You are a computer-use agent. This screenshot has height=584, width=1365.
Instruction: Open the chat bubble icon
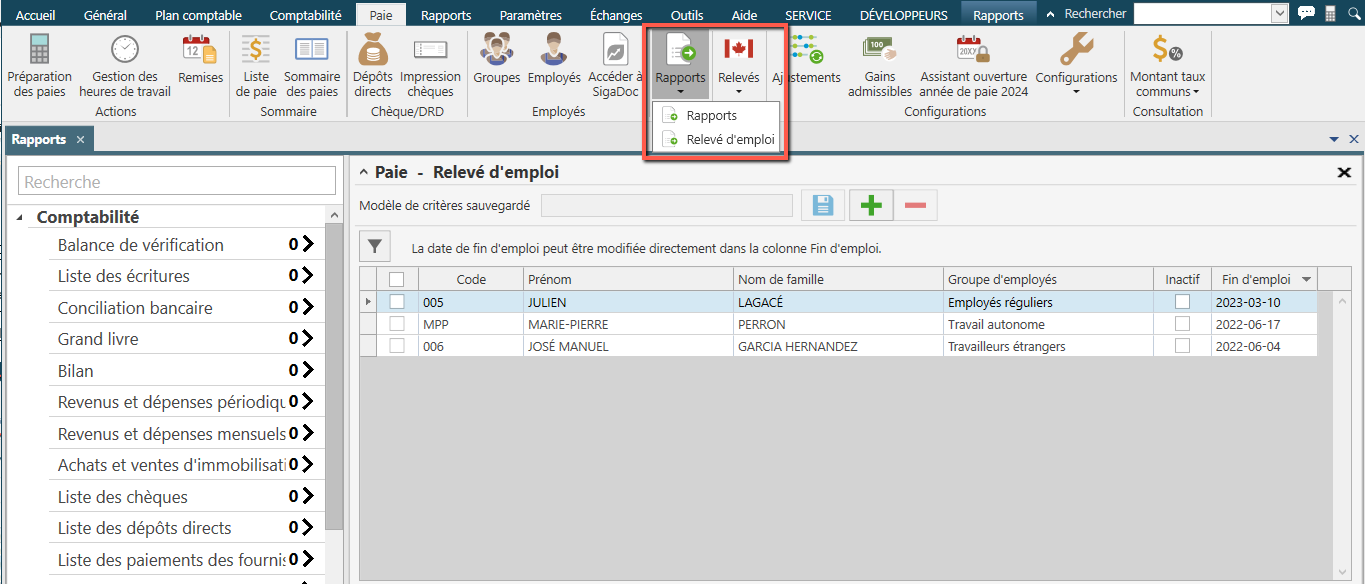tap(1306, 13)
